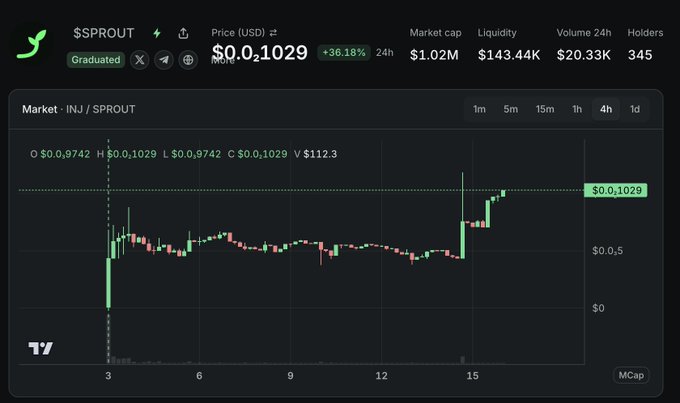Click the close price C value
This screenshot has width=680, height=403.
coord(262,154)
